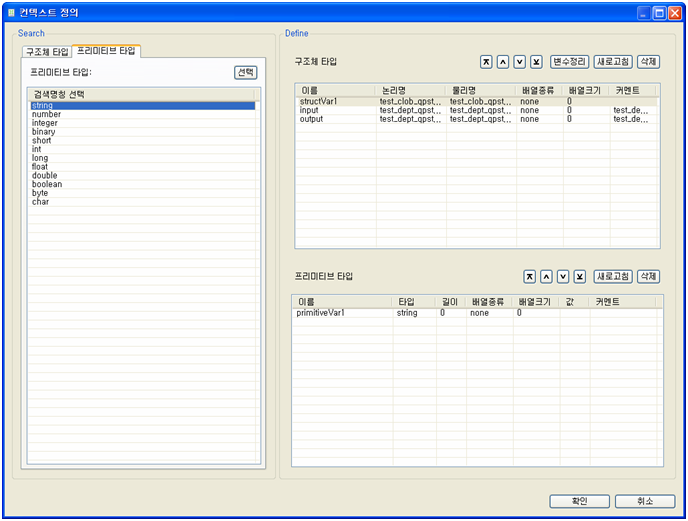
Task: Click struct table 배열크기 column header
Action: tap(587, 91)
